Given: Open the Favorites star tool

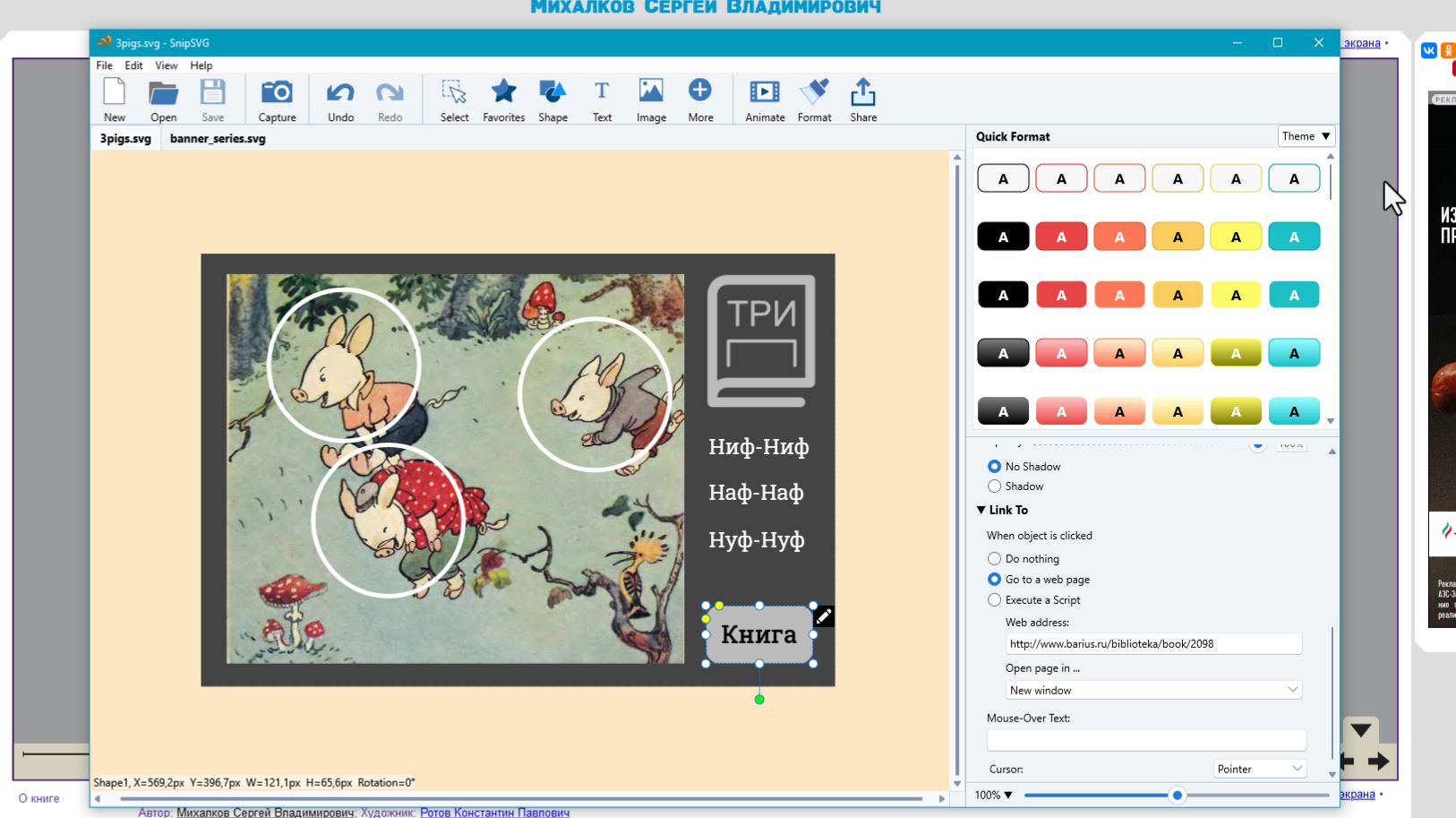Looking at the screenshot, I should click(503, 99).
